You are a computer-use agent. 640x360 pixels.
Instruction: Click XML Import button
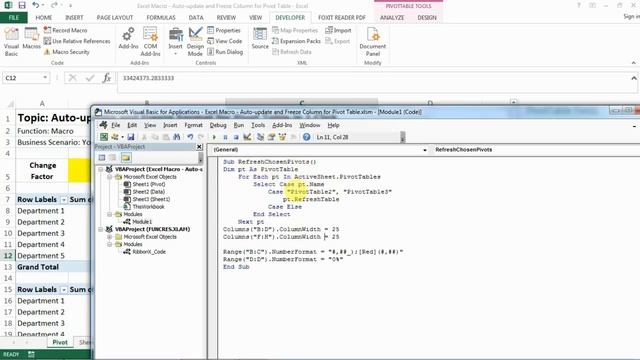(x=338, y=30)
